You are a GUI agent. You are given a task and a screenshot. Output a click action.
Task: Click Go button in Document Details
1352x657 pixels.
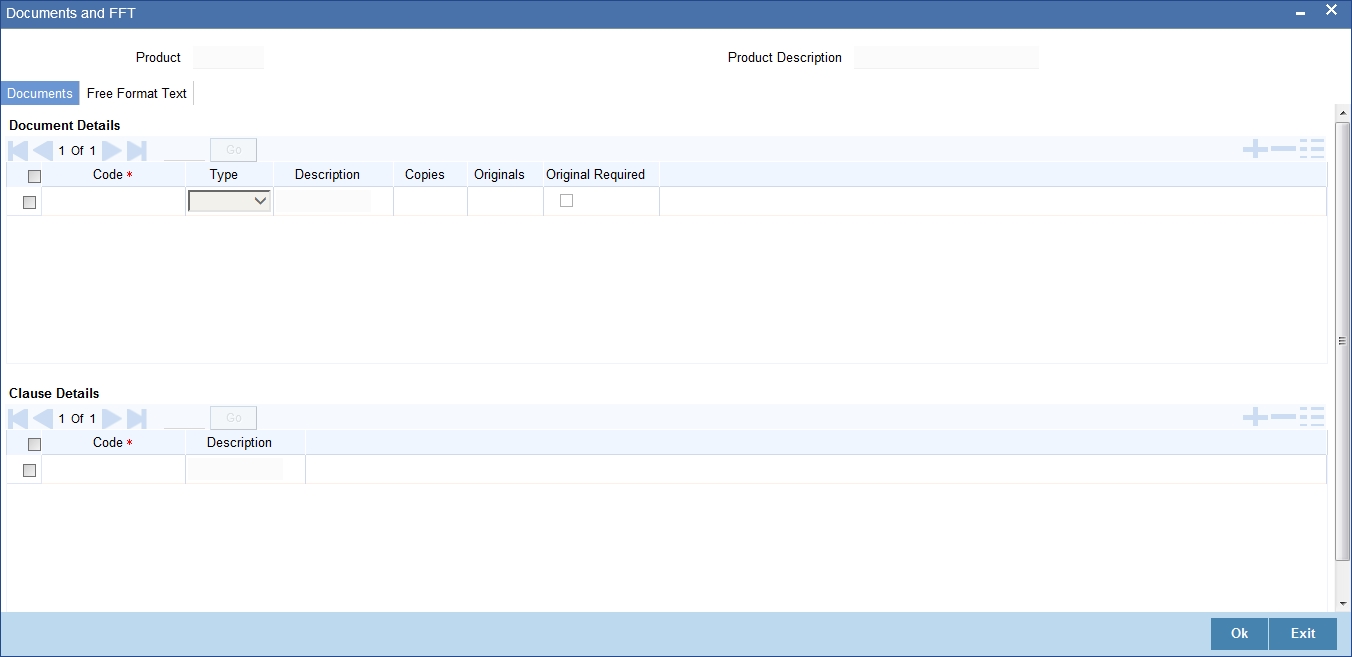(x=233, y=150)
